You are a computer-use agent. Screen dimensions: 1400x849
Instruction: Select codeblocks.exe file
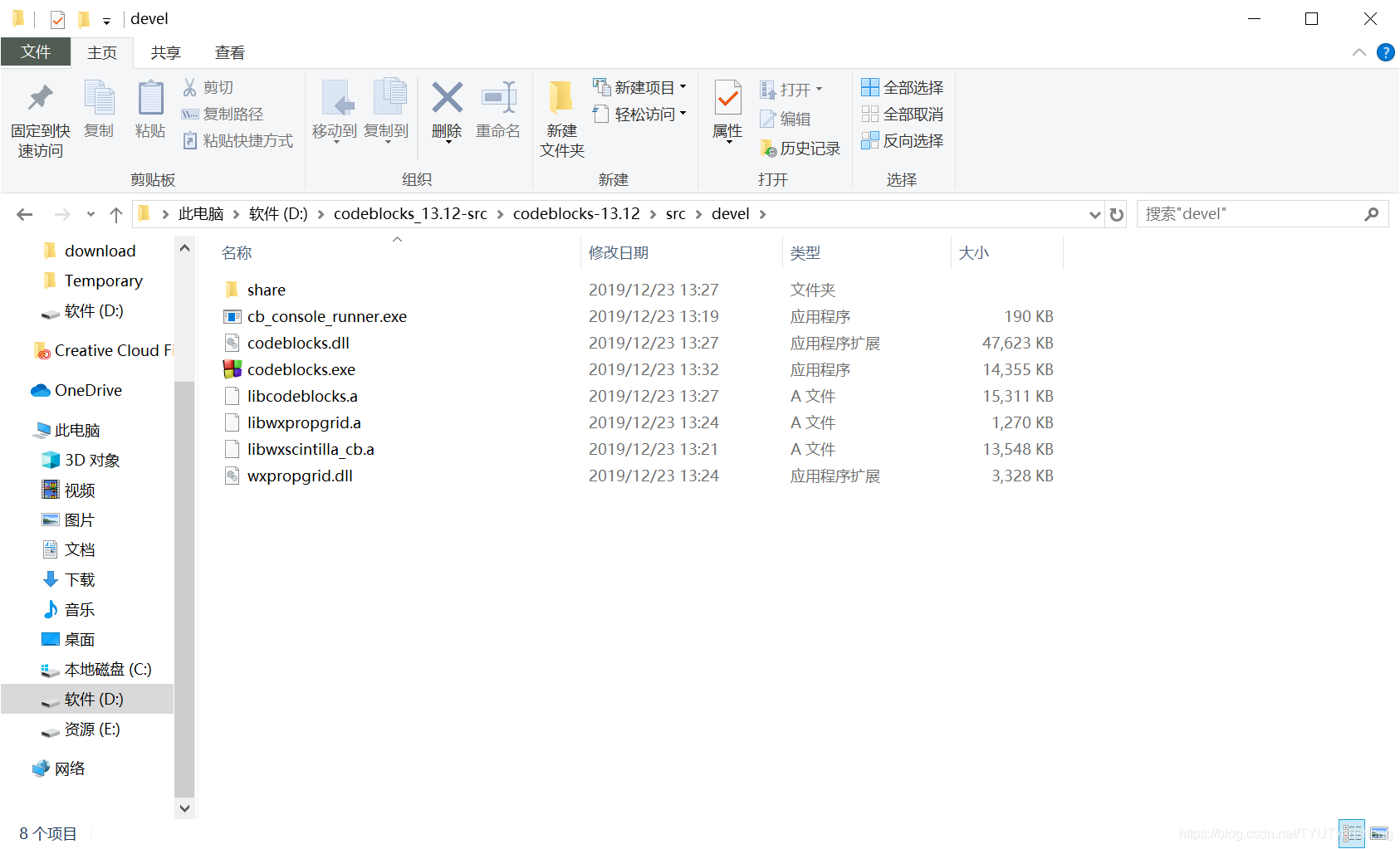301,369
